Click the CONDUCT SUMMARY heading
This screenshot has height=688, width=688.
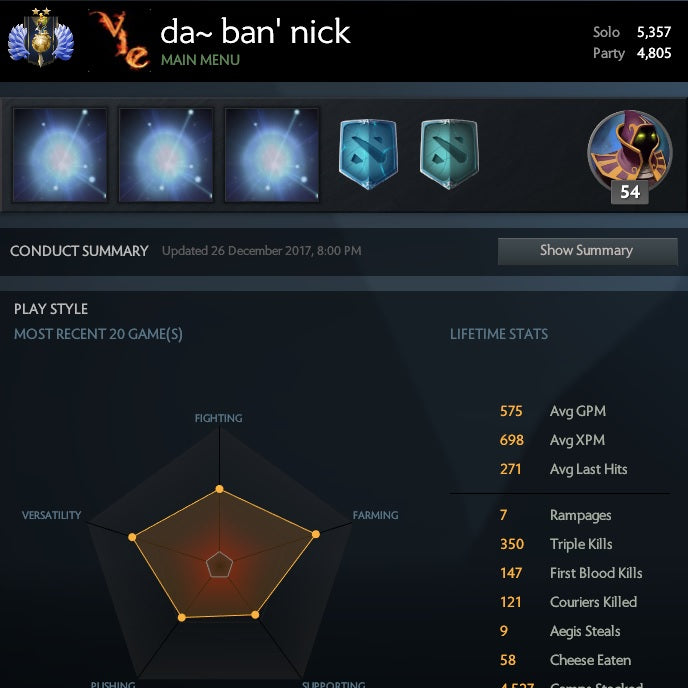pyautogui.click(x=79, y=251)
